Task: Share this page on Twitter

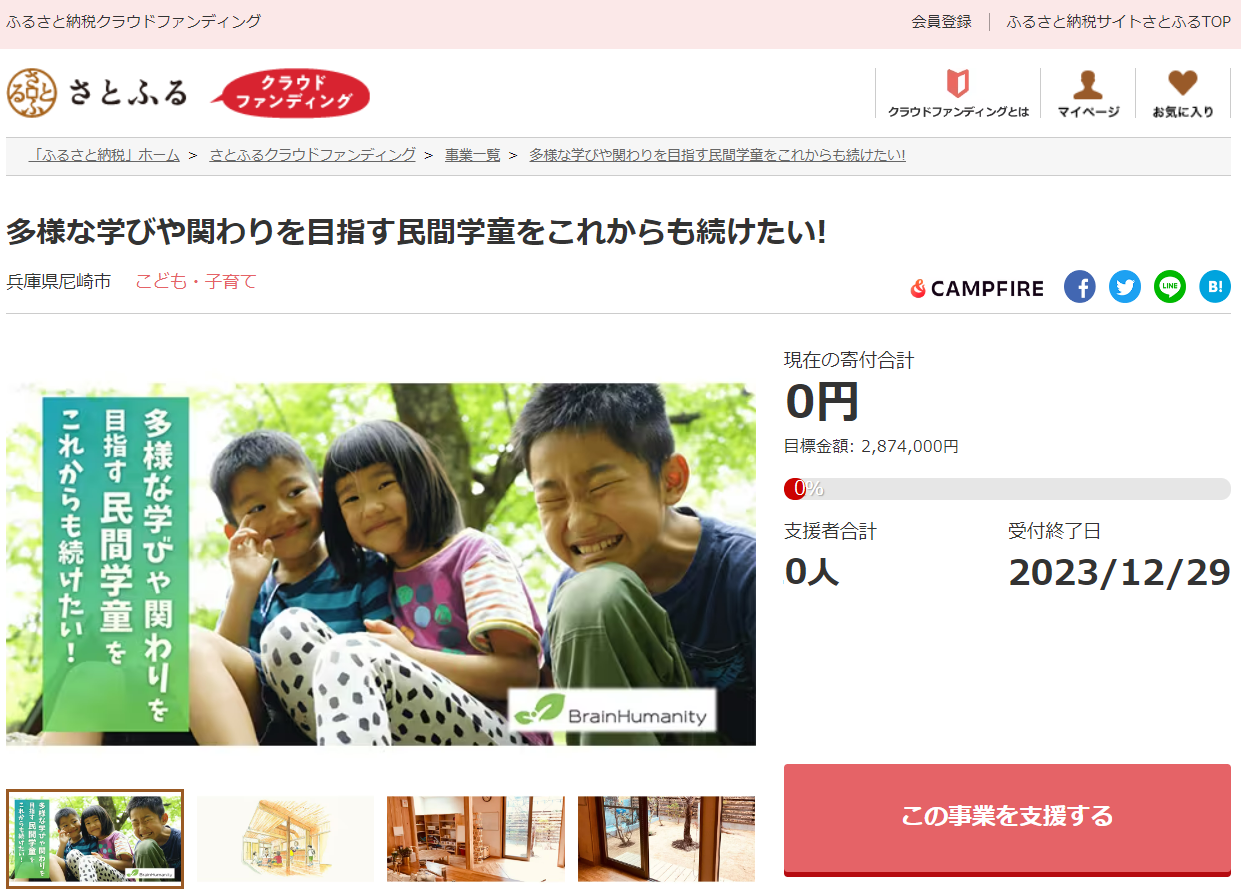Action: click(x=1125, y=287)
